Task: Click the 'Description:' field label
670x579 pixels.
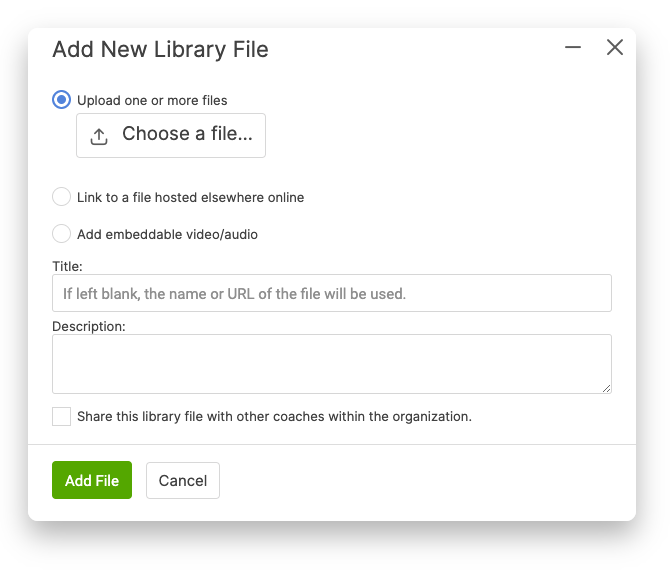Action: click(x=89, y=326)
